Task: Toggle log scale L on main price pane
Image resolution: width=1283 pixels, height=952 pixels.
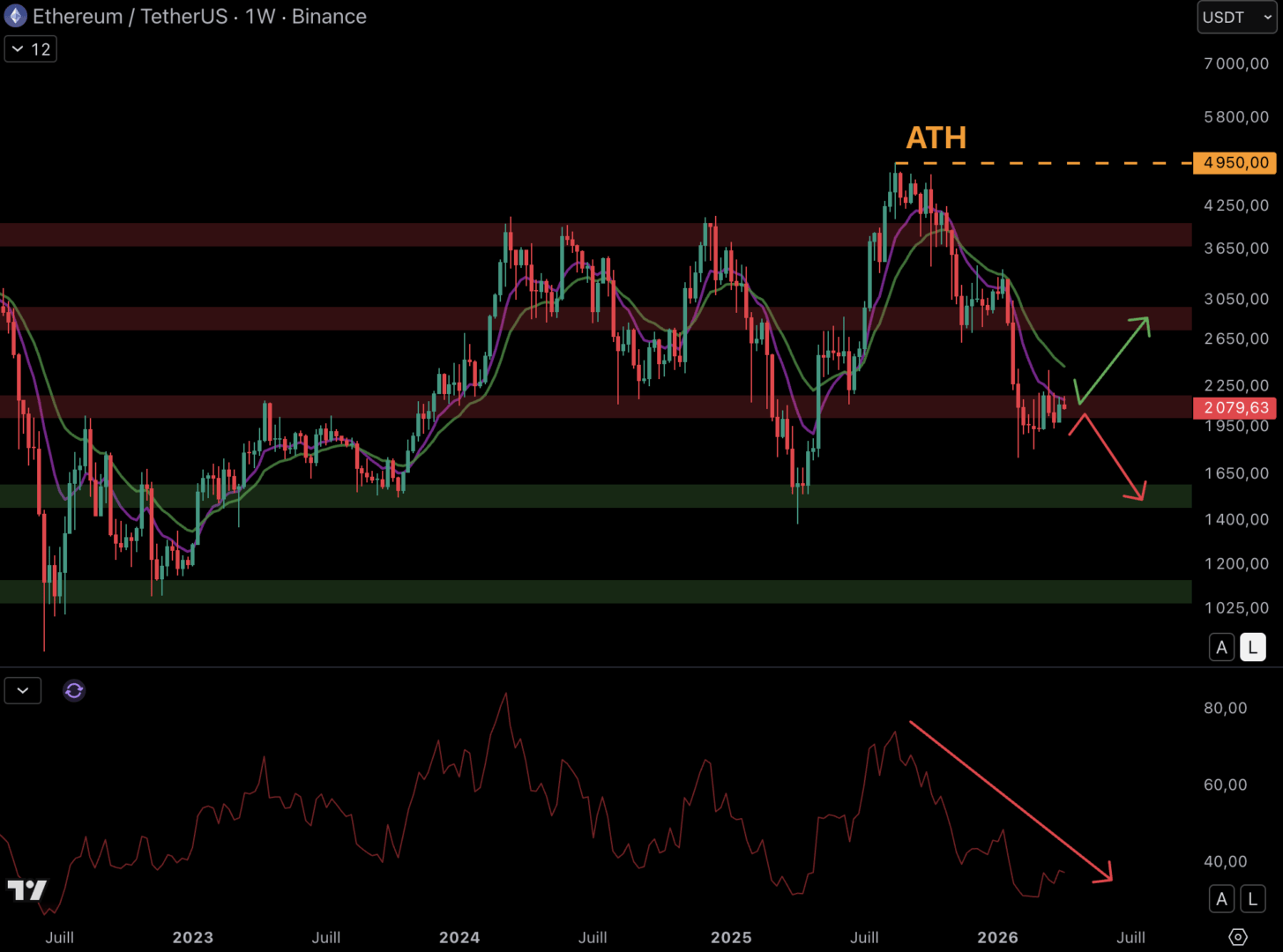Action: pos(1252,648)
